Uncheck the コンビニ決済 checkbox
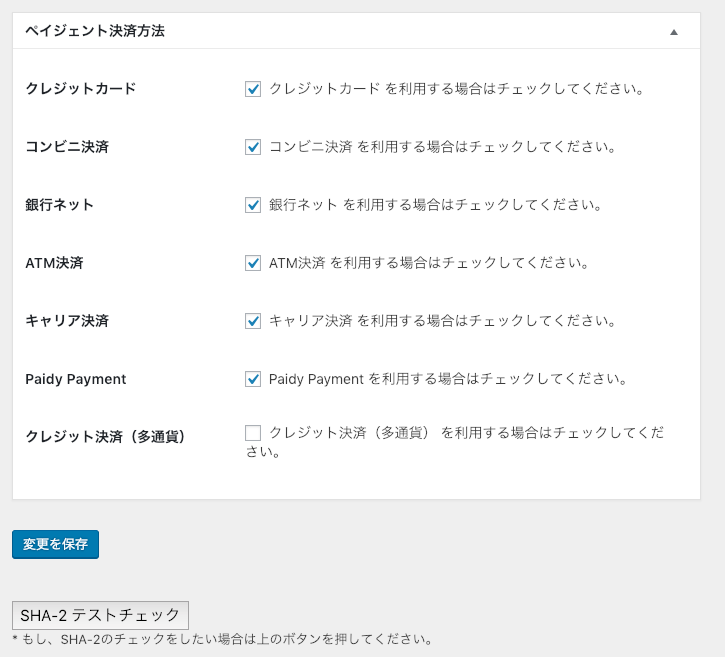The image size is (725, 657). click(253, 147)
